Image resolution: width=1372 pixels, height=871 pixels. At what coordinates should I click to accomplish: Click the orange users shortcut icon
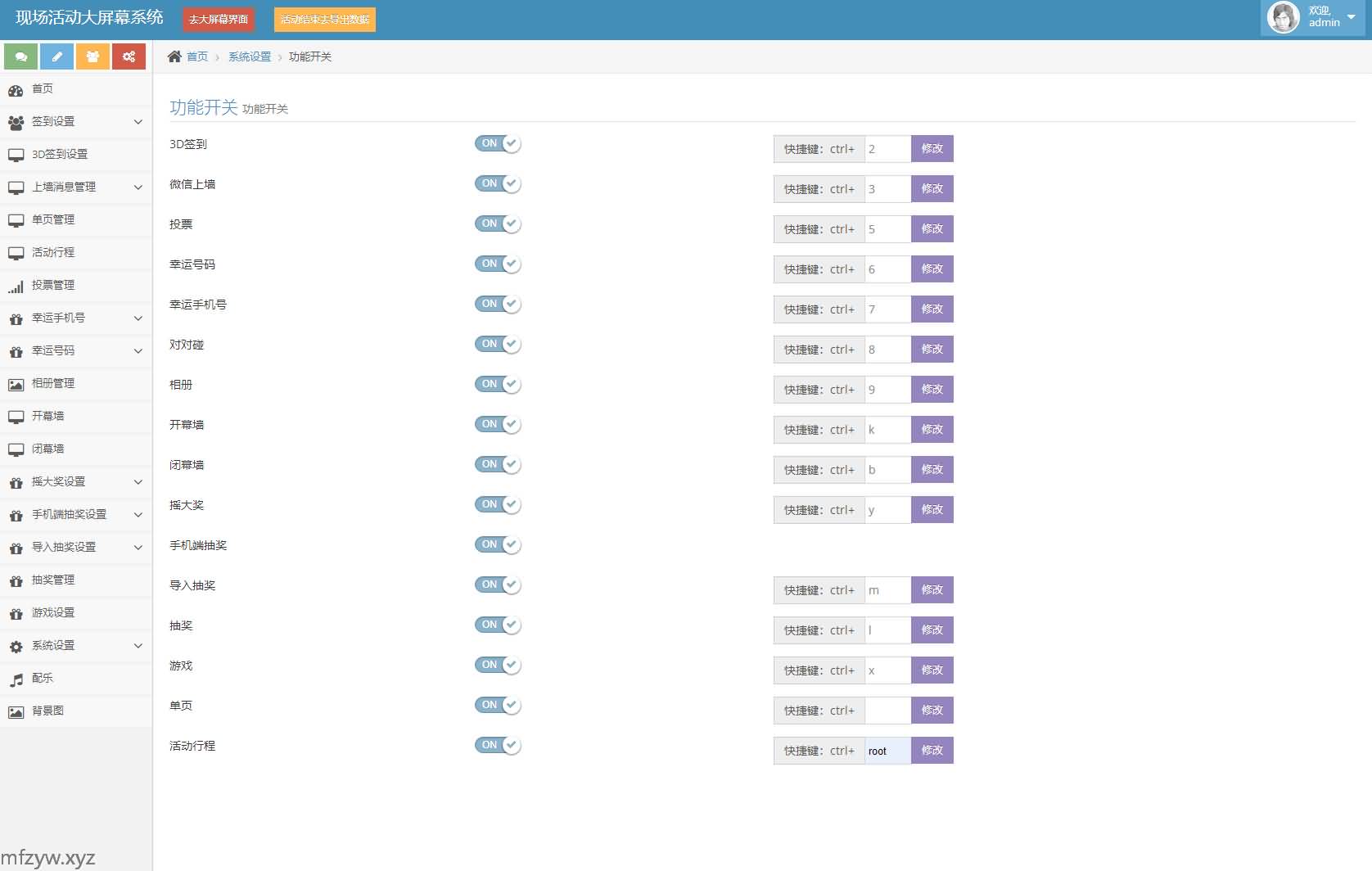(x=93, y=56)
